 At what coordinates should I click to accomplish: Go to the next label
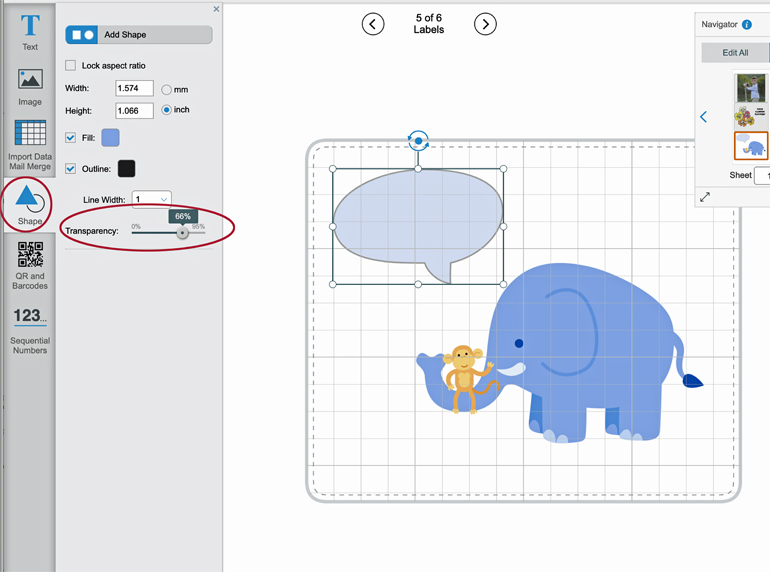coord(485,24)
